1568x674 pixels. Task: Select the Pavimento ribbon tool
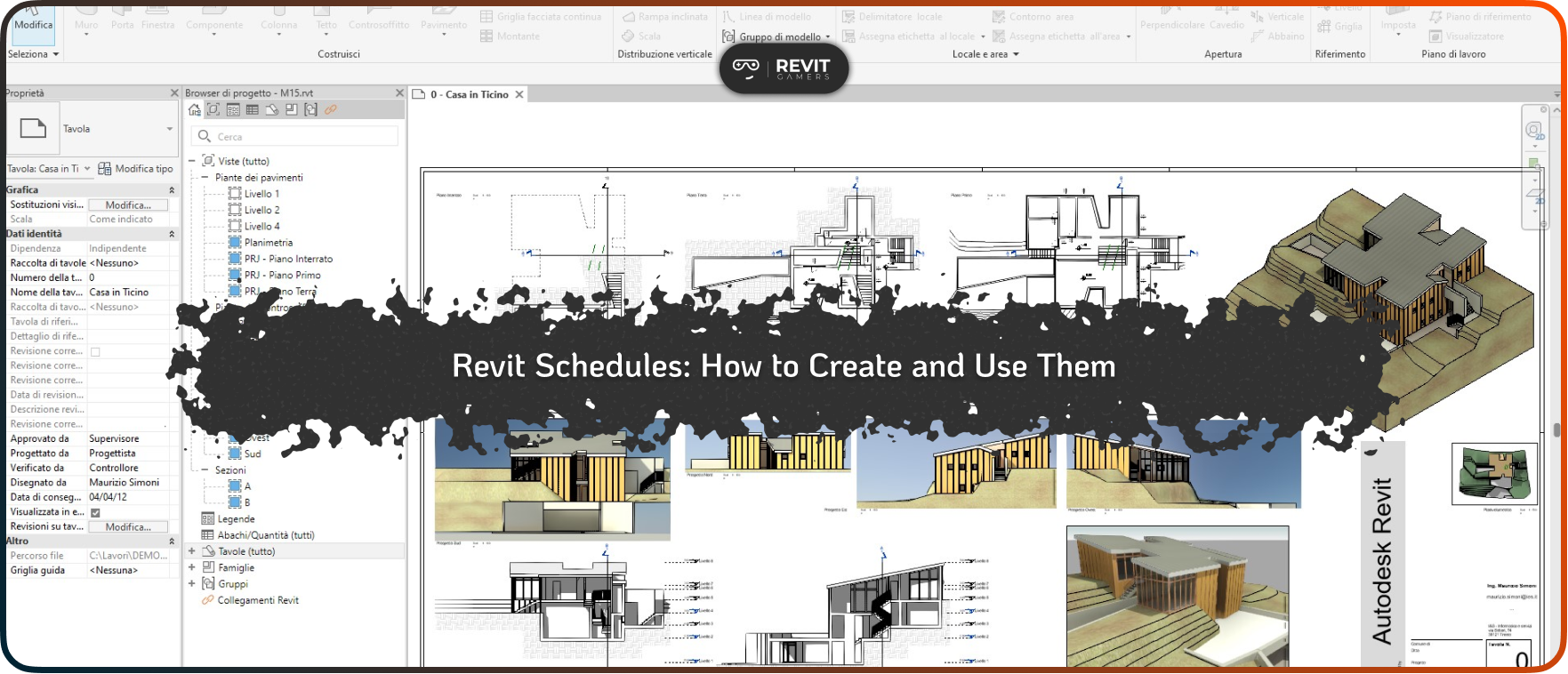pyautogui.click(x=444, y=20)
